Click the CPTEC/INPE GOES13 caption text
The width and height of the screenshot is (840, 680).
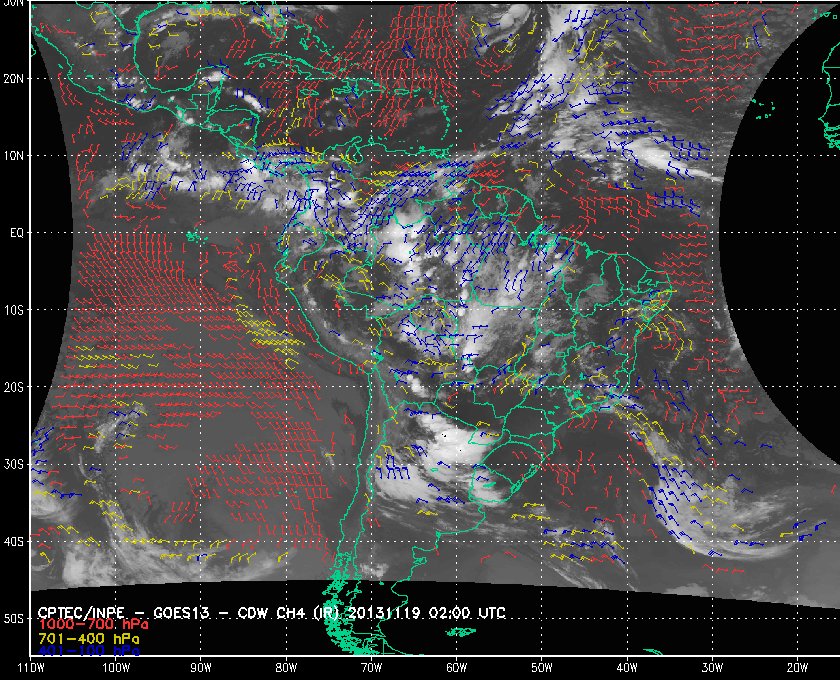[x=271, y=613]
